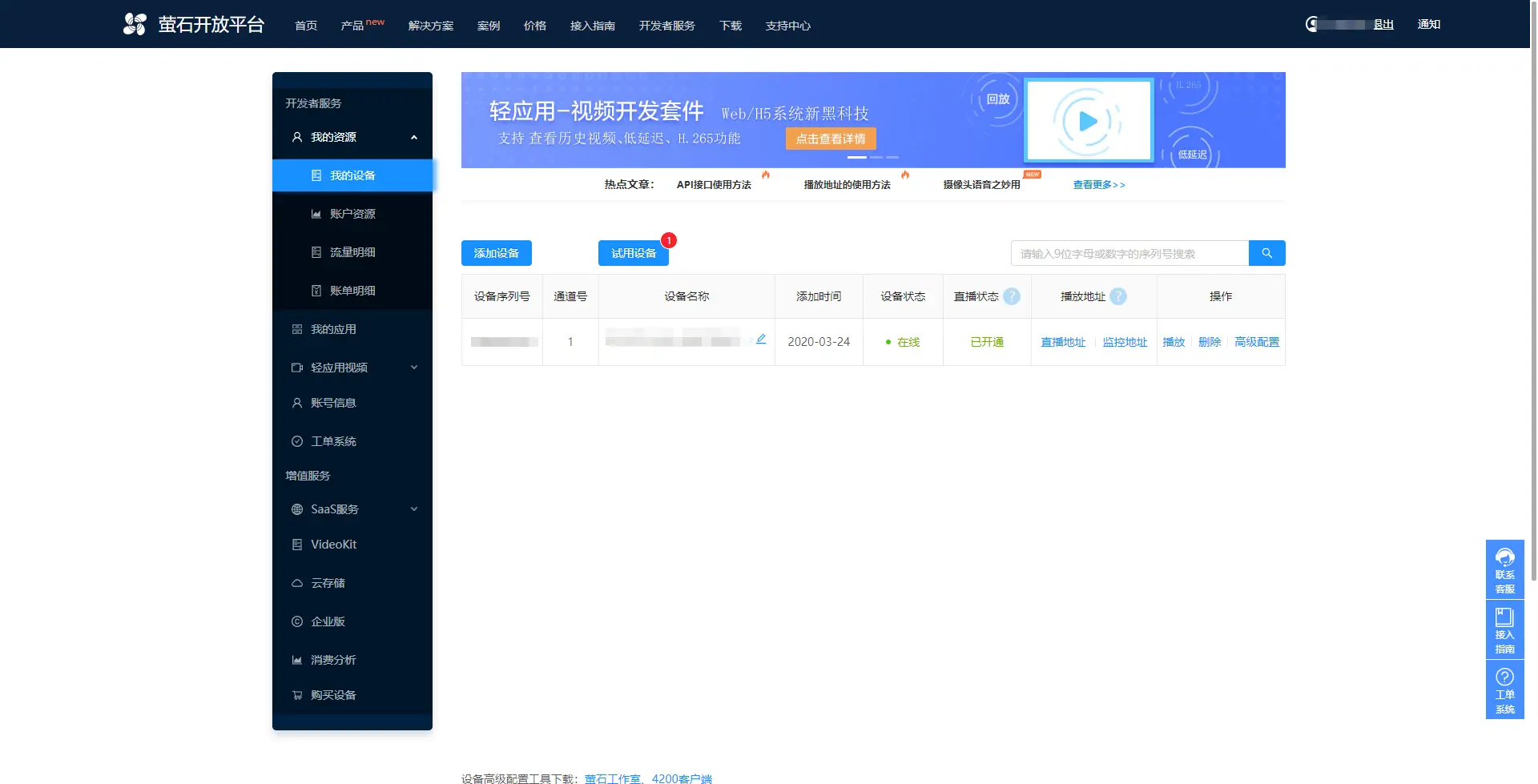Image resolution: width=1538 pixels, height=784 pixels.
Task: Open the 播放地址的使用方法 article
Action: pos(848,185)
